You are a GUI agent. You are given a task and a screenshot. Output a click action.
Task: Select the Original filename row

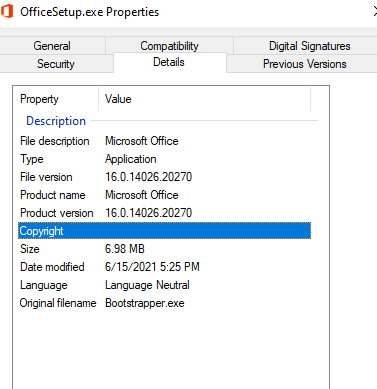tap(164, 303)
